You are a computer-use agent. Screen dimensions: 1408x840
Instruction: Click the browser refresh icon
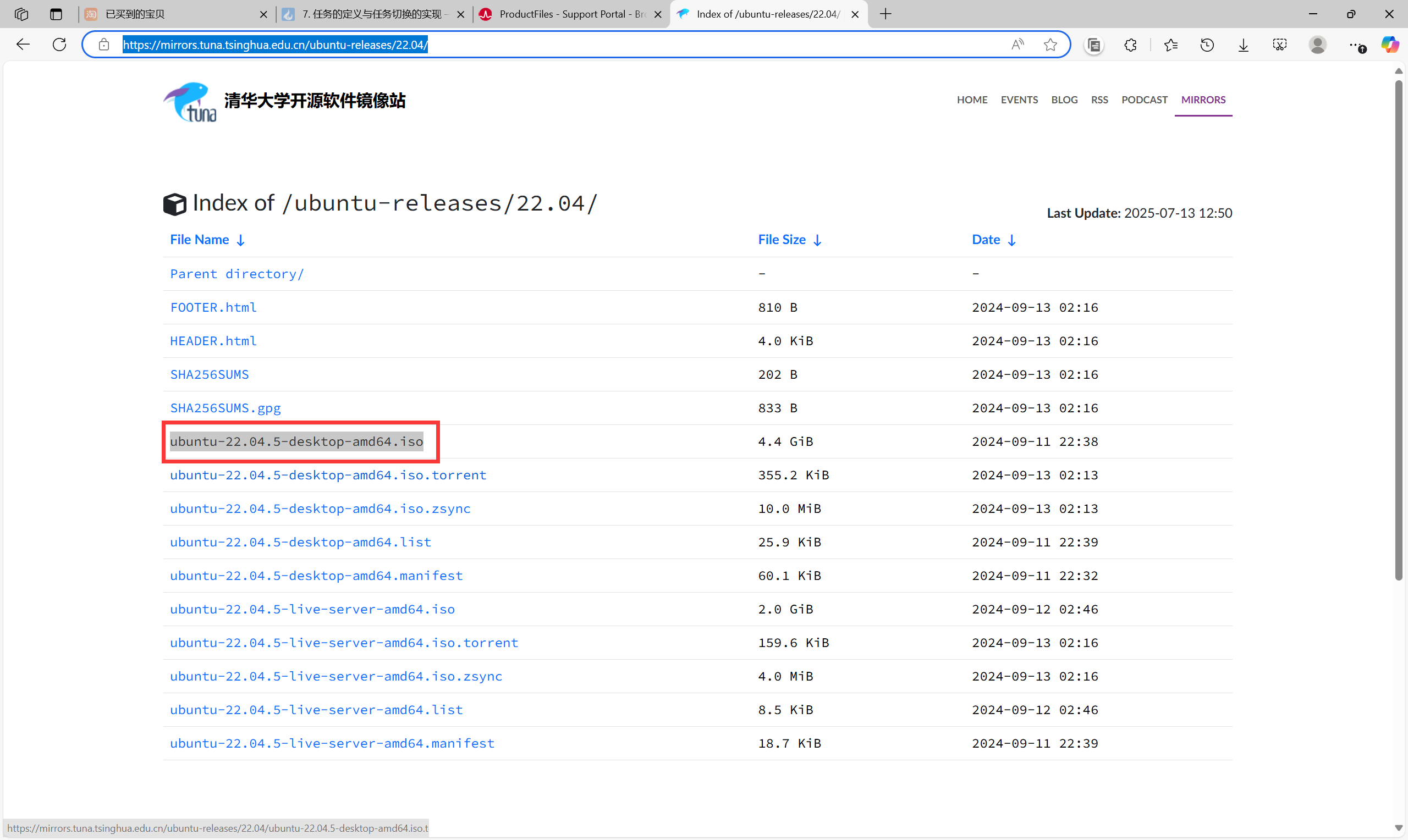pos(59,44)
